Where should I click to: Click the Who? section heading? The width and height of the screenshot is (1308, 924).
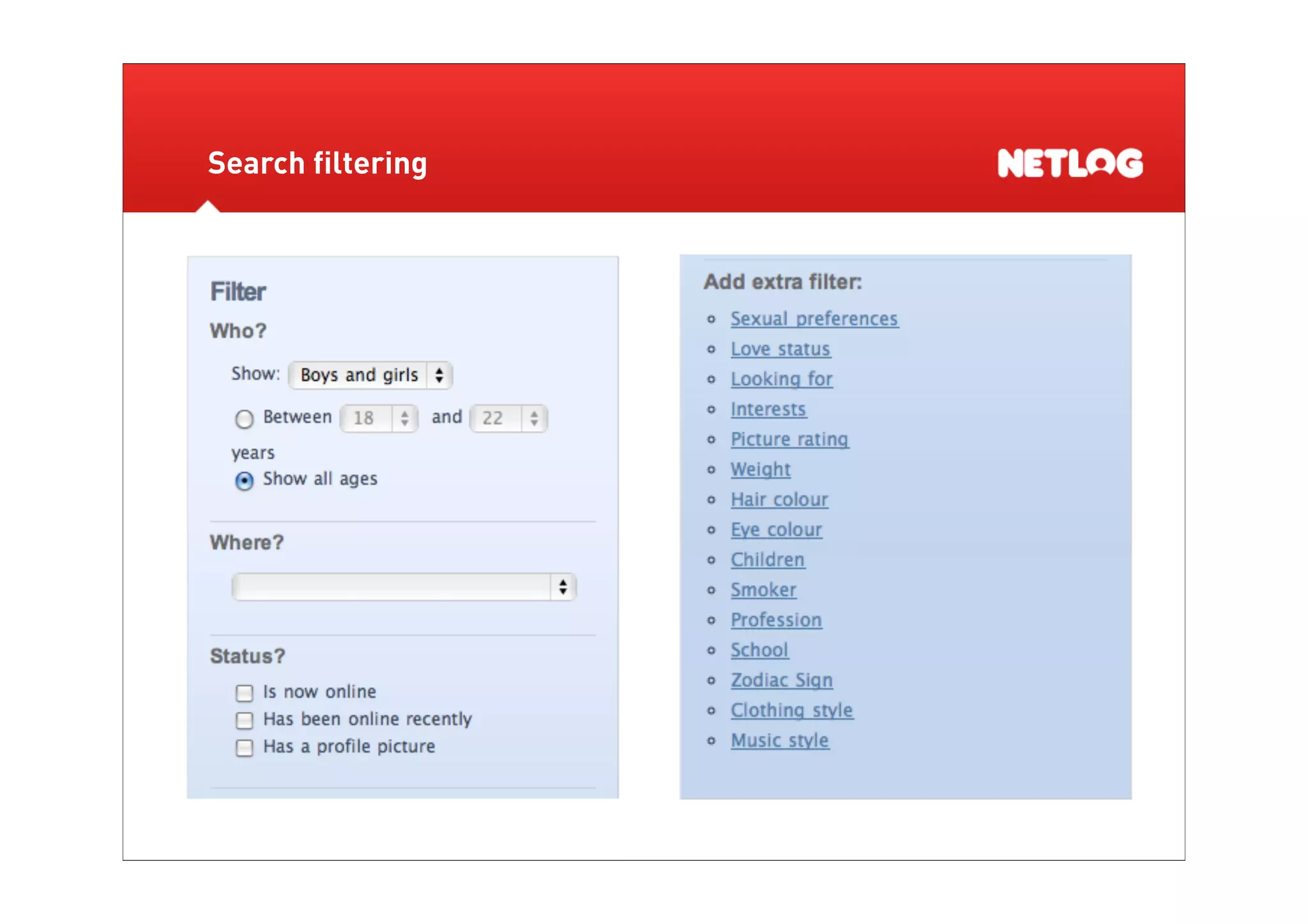pos(238,331)
